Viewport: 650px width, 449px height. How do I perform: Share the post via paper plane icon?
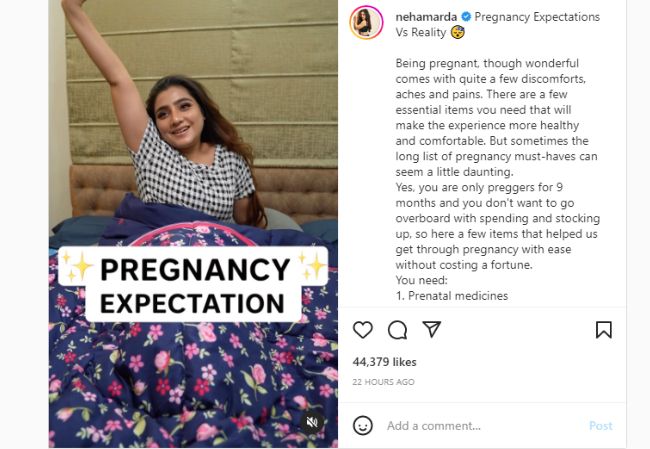pyautogui.click(x=432, y=329)
